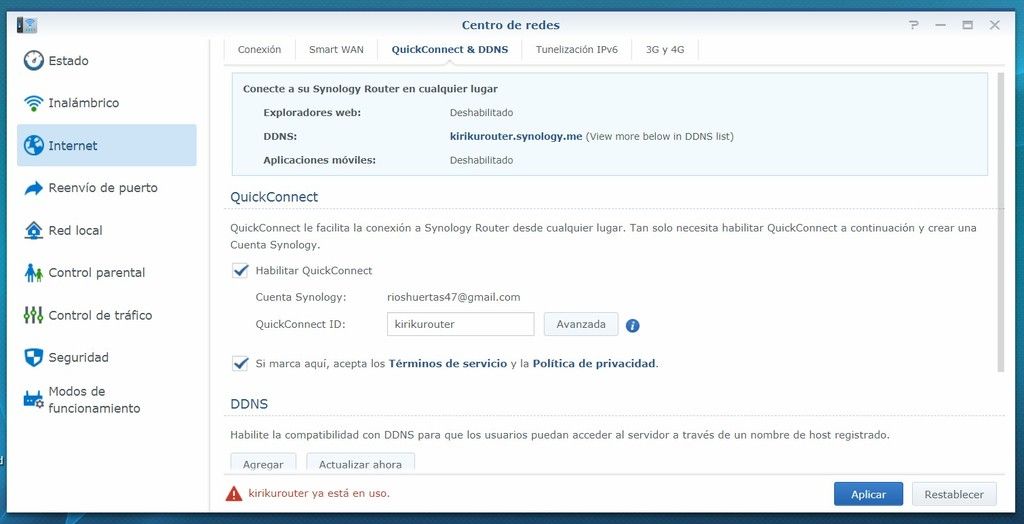Image resolution: width=1024 pixels, height=524 pixels.
Task: Open the help question mark
Action: pyautogui.click(x=914, y=25)
